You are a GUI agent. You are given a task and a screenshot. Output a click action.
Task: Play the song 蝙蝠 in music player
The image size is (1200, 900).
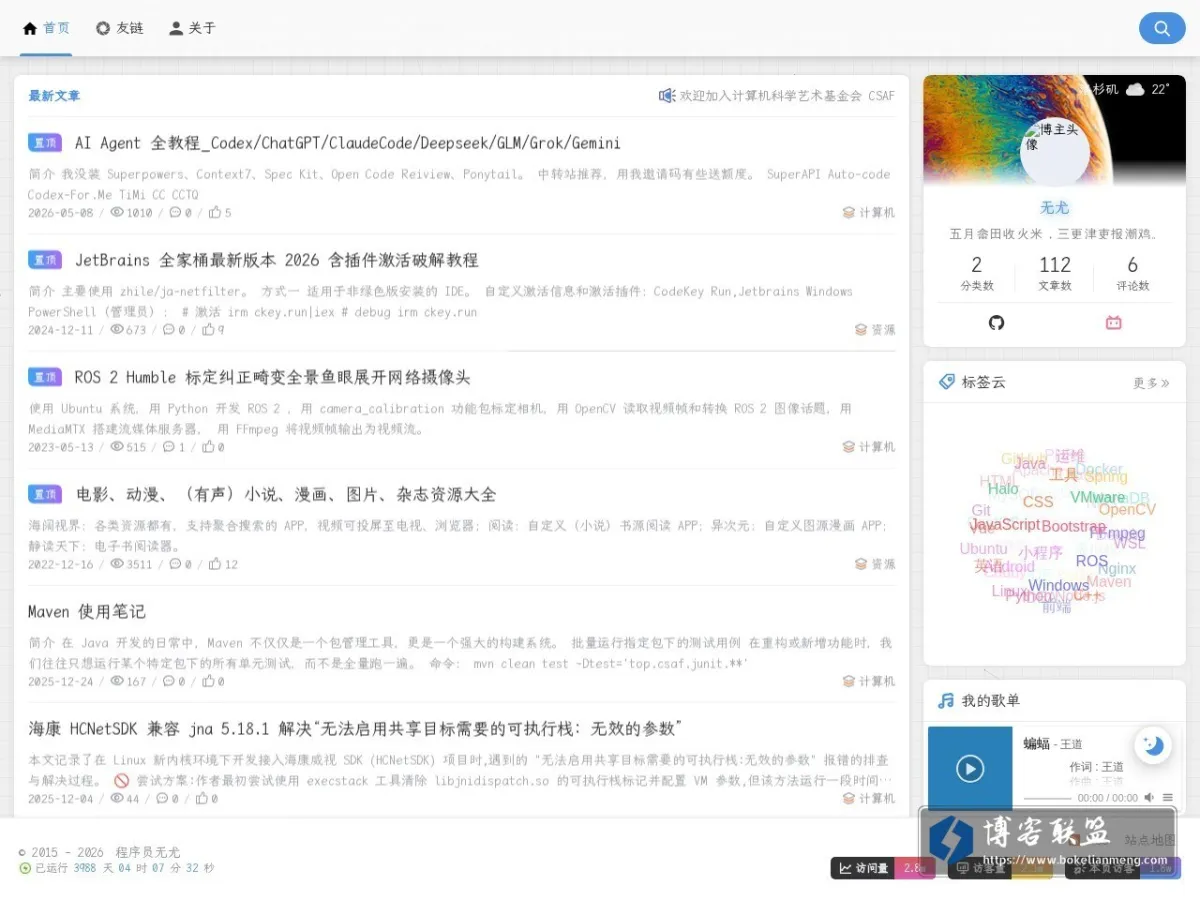(x=970, y=768)
